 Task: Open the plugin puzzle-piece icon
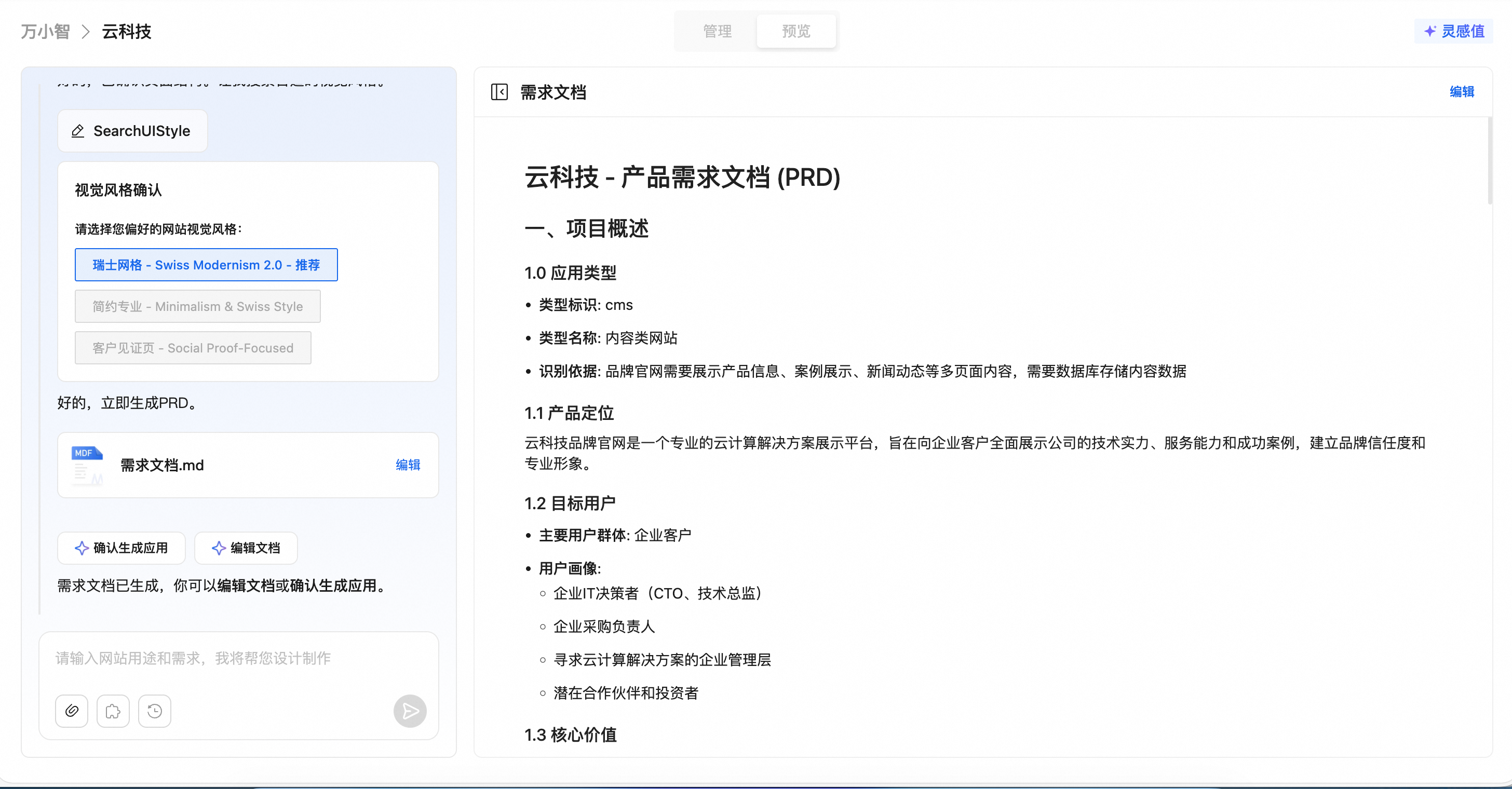point(113,711)
